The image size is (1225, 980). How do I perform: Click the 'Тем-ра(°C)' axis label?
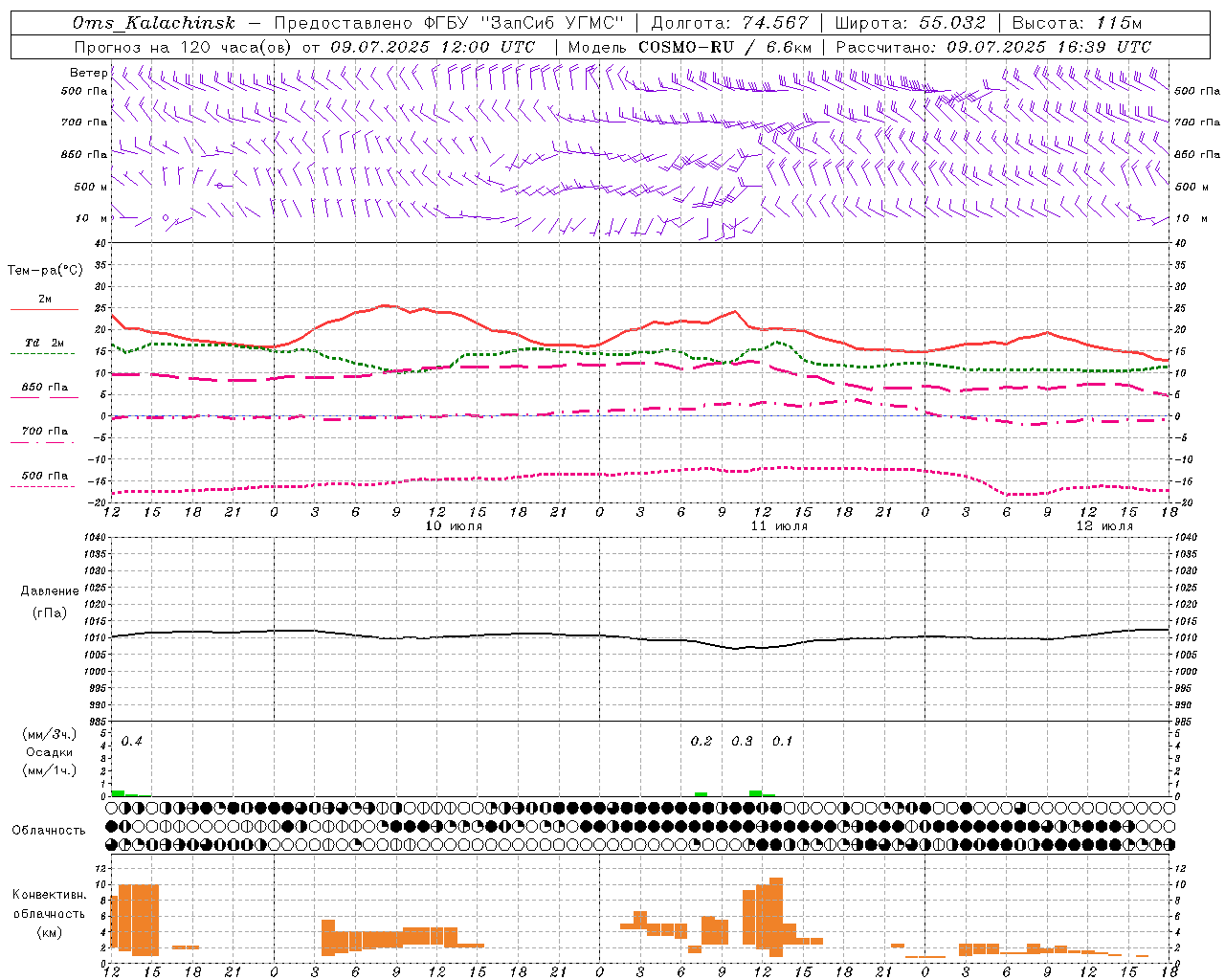pos(45,271)
